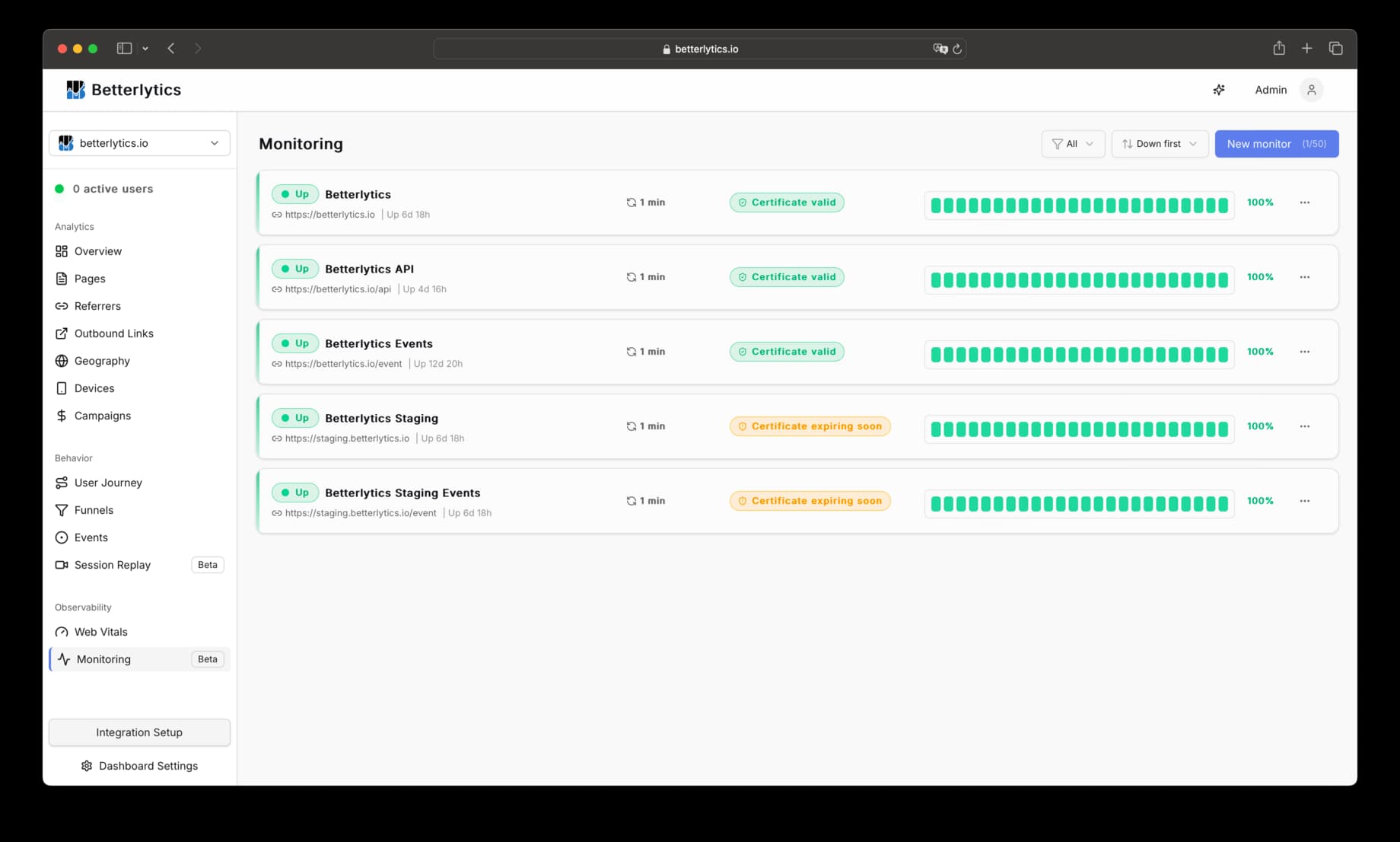The height and width of the screenshot is (842, 1400).
Task: Open Dashboard Settings via the gear icon
Action: (x=87, y=765)
